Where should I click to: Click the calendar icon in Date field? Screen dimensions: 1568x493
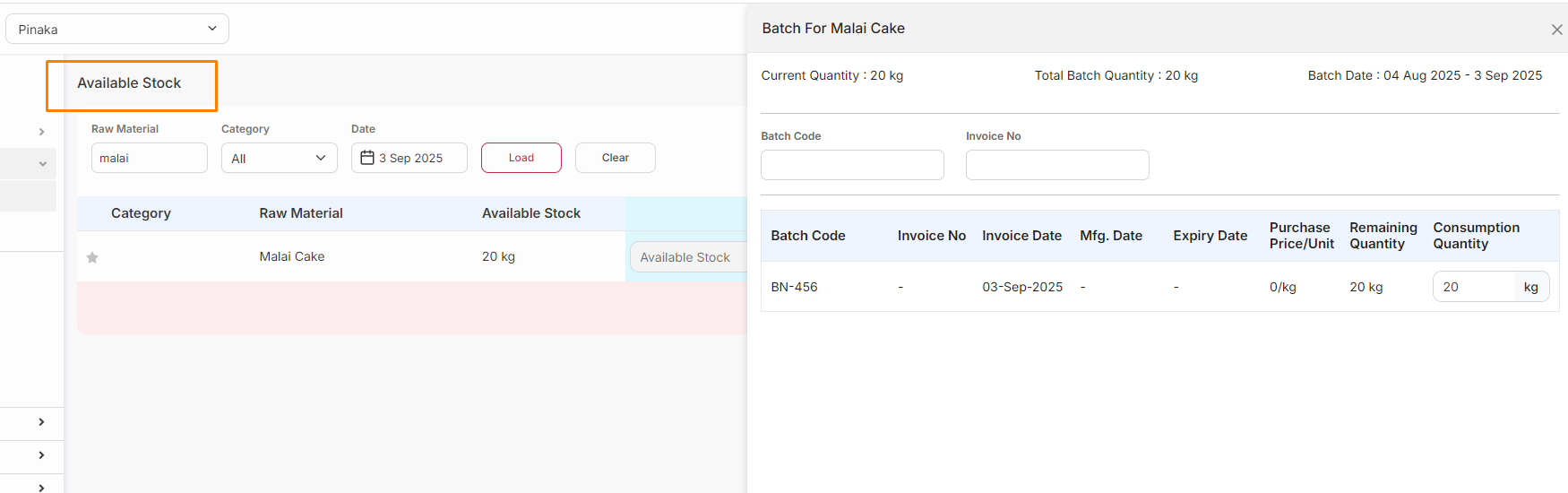click(x=367, y=158)
